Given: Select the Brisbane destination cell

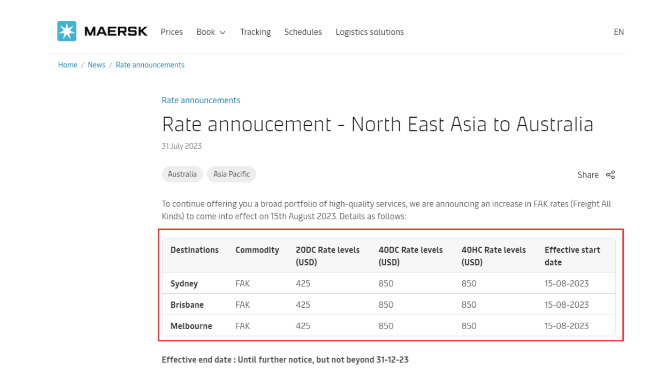Looking at the screenshot, I should pos(187,305).
